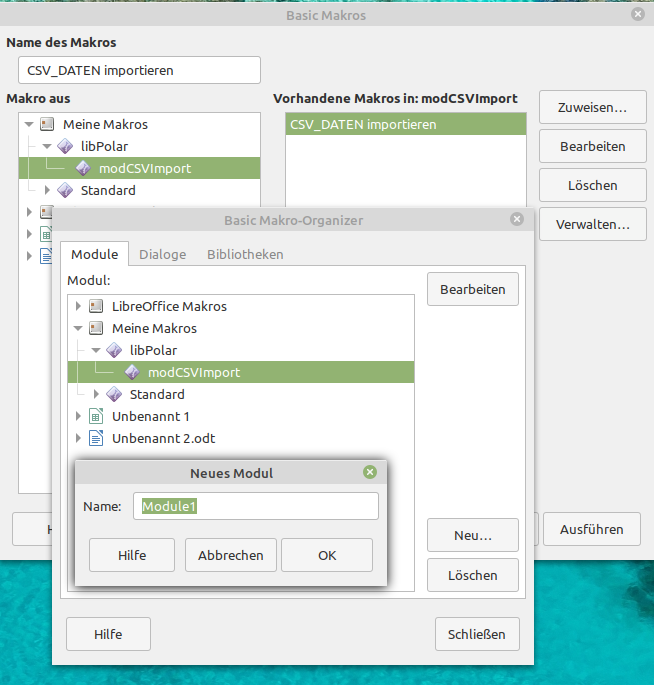The height and width of the screenshot is (685, 654).
Task: Close the Basic Makros window
Action: [638, 14]
